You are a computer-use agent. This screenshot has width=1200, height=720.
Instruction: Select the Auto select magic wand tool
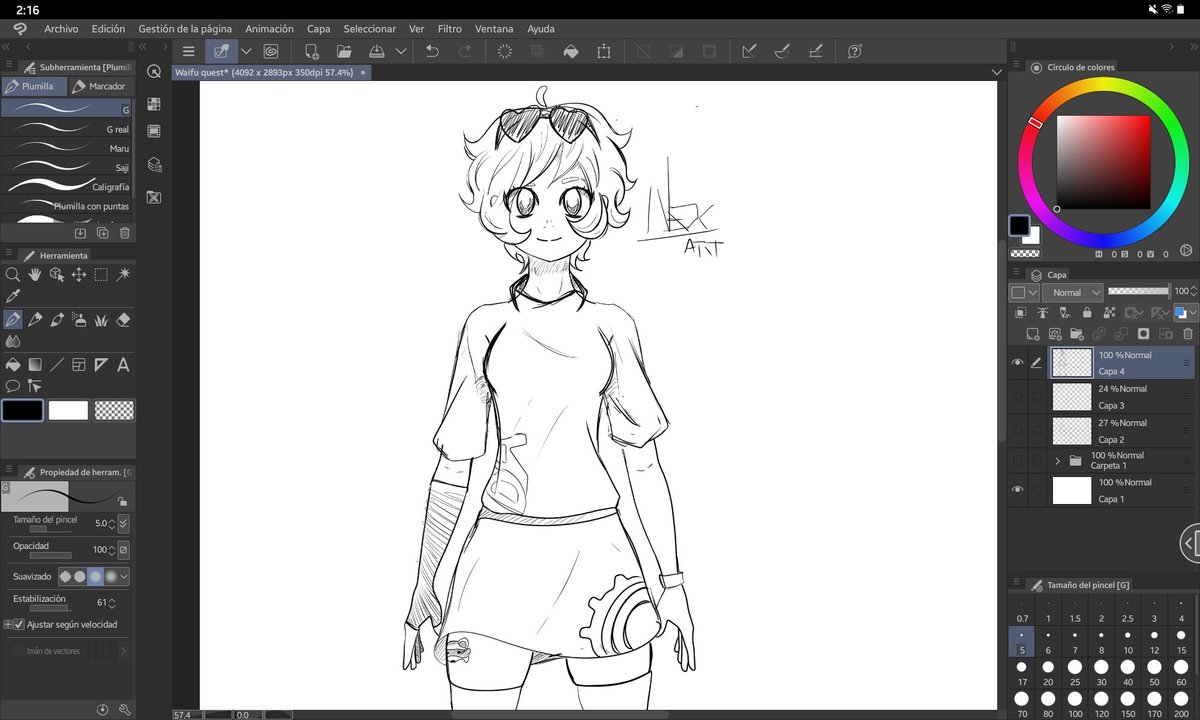click(124, 274)
